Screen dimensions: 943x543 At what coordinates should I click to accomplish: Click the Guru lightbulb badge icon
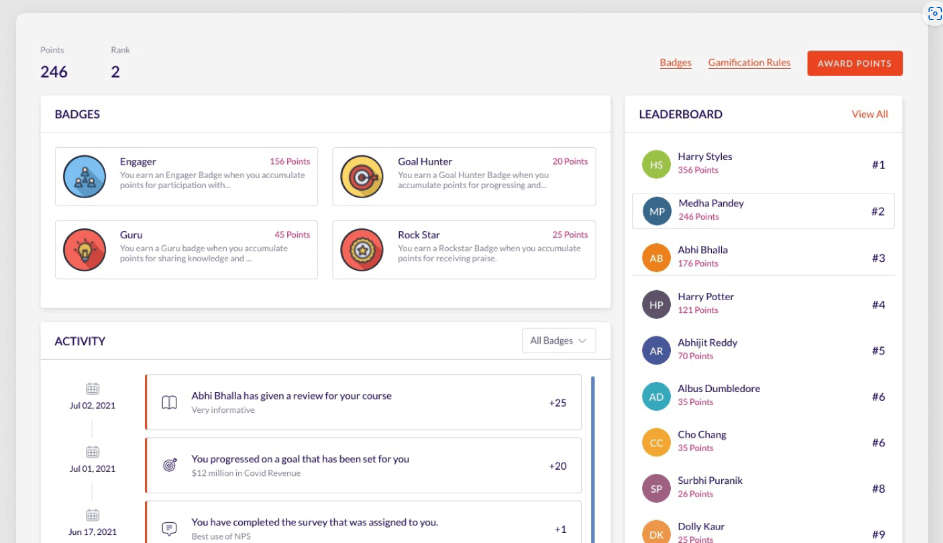point(84,249)
